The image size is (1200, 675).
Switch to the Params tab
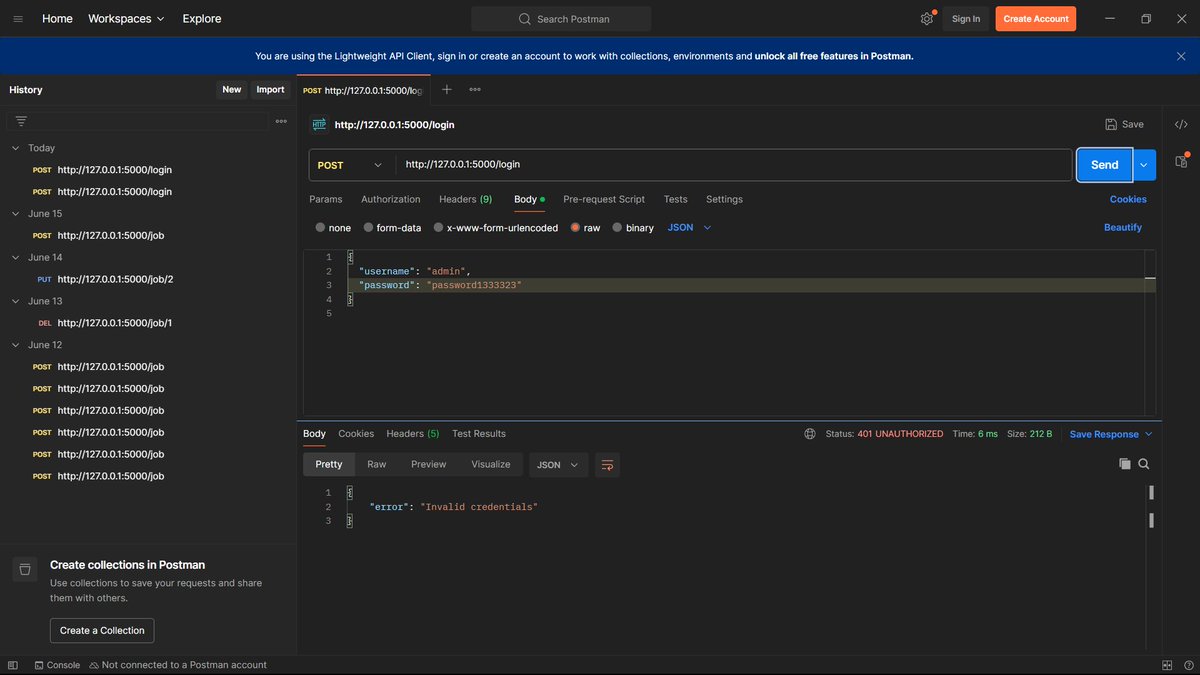pos(326,199)
